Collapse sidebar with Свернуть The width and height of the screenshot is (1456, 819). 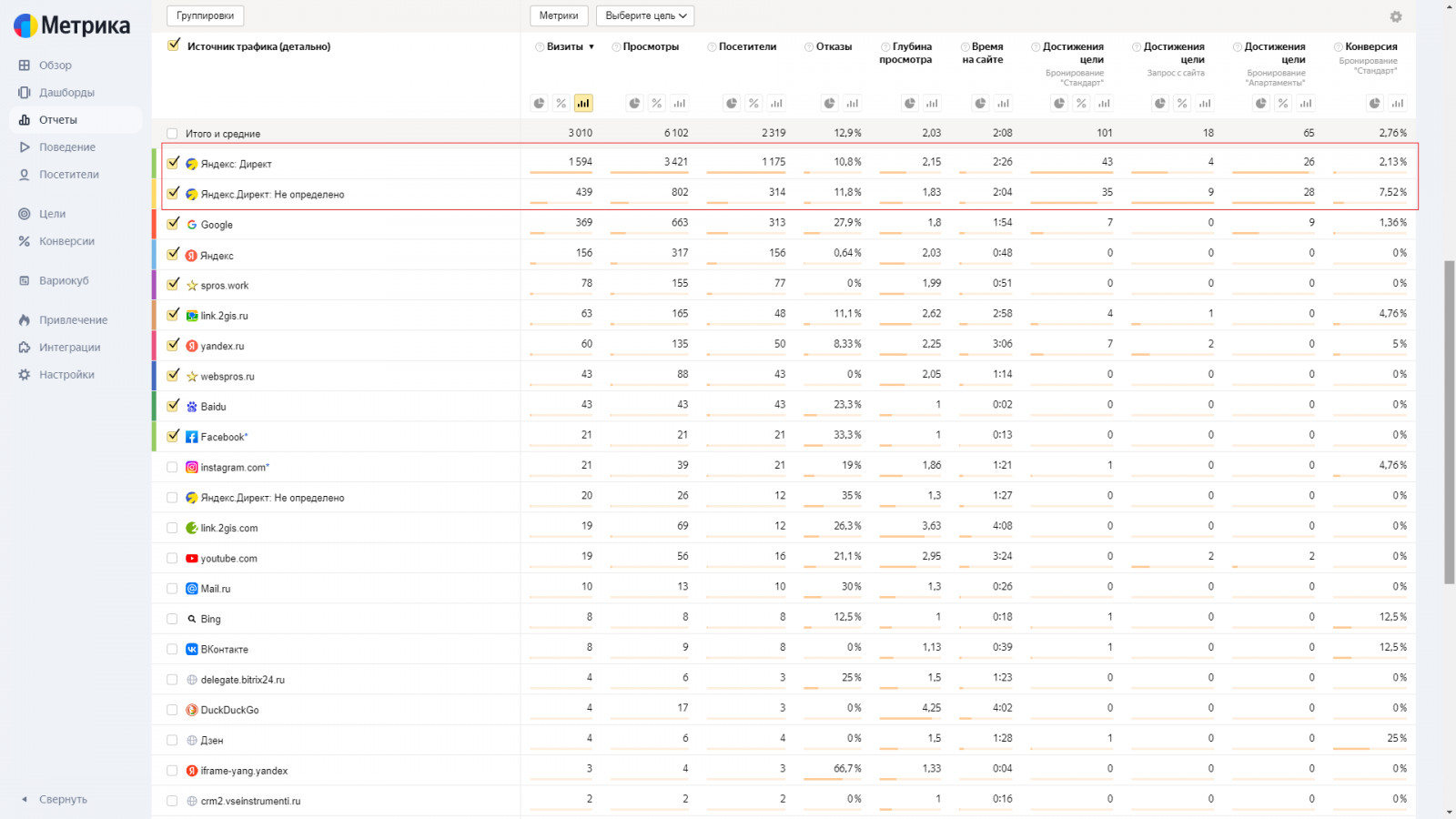pos(62,799)
